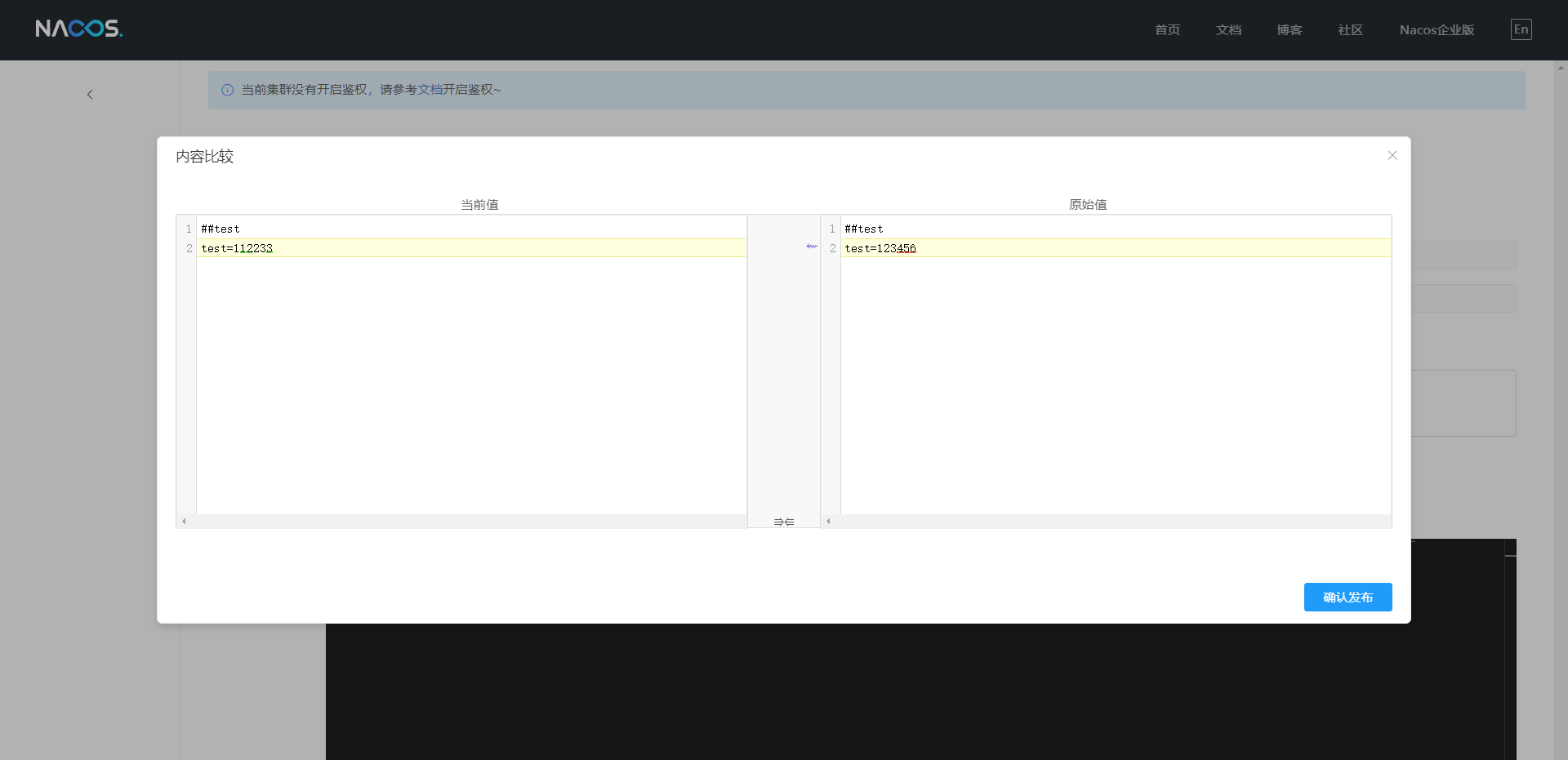
Task: Open the 社区 navigation item
Action: pos(1351,30)
